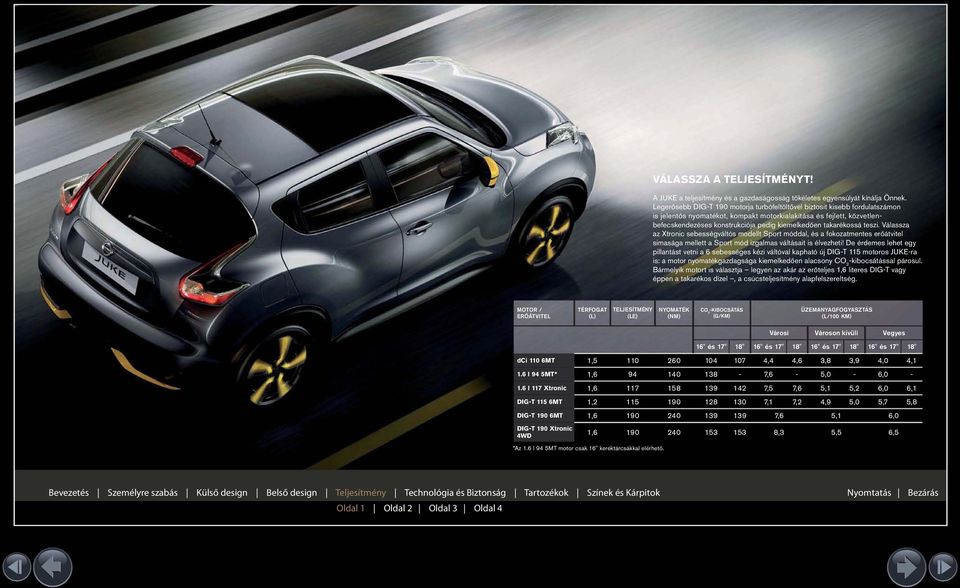The width and height of the screenshot is (960, 588).
Task: Click the TÉRFOGAT (L) column header
Action: point(592,313)
